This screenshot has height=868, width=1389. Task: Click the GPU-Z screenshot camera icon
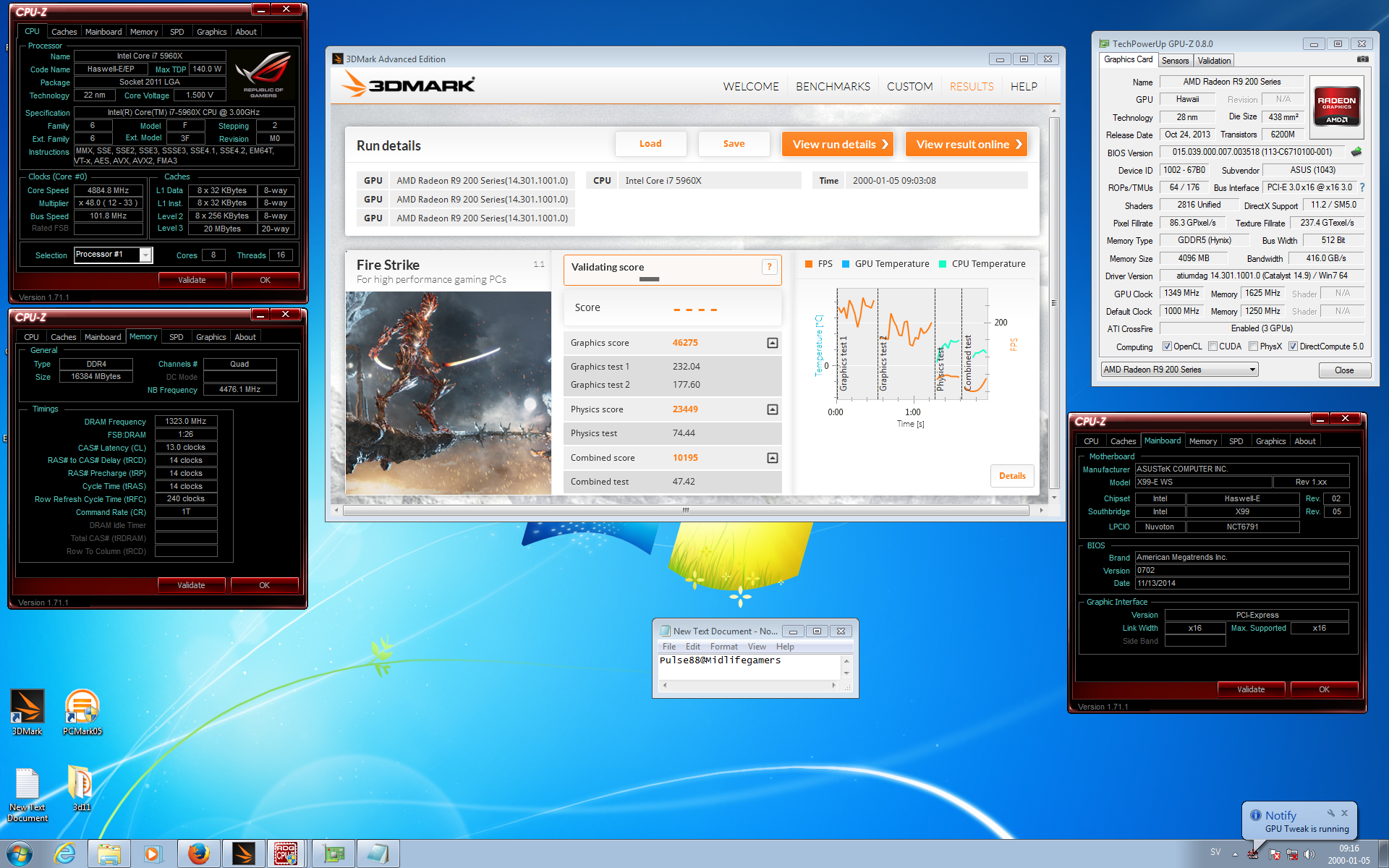tap(1362, 59)
